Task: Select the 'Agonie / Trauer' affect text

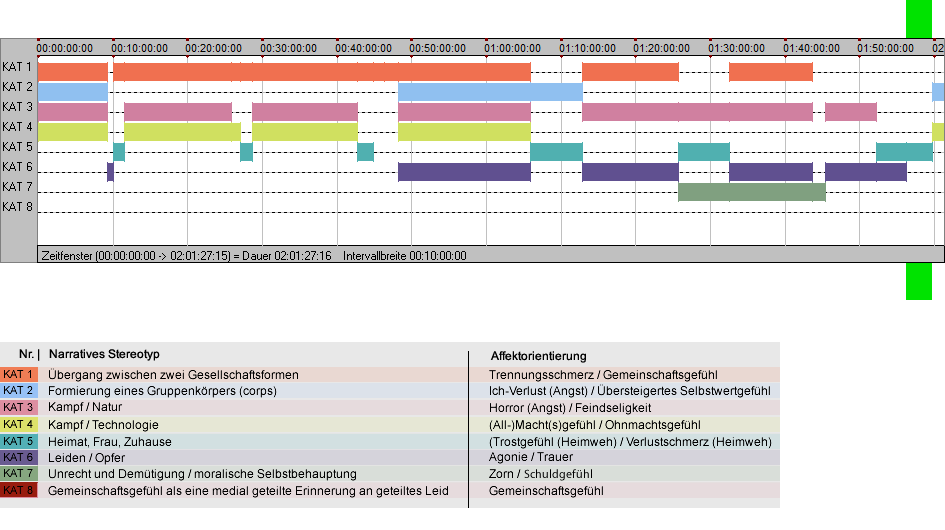Action: click(x=531, y=457)
